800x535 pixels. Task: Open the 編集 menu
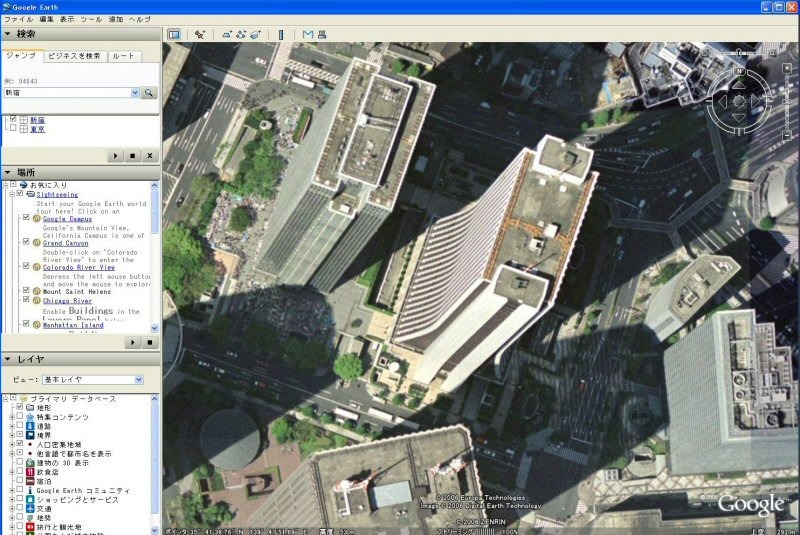[x=46, y=19]
